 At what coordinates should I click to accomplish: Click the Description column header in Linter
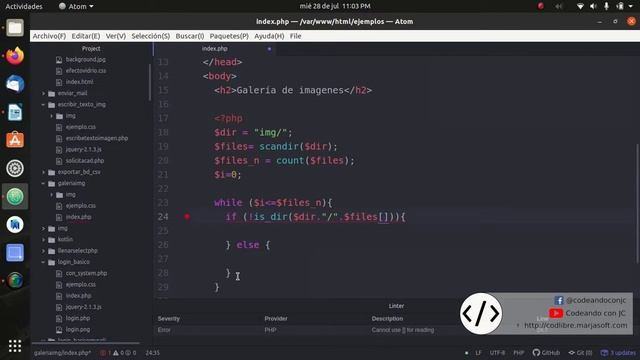387,319
